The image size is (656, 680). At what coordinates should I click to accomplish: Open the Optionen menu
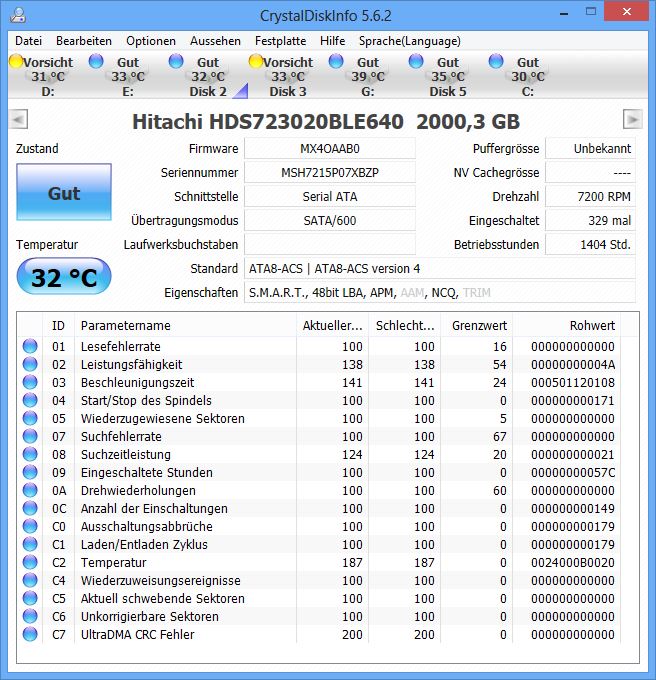click(151, 41)
